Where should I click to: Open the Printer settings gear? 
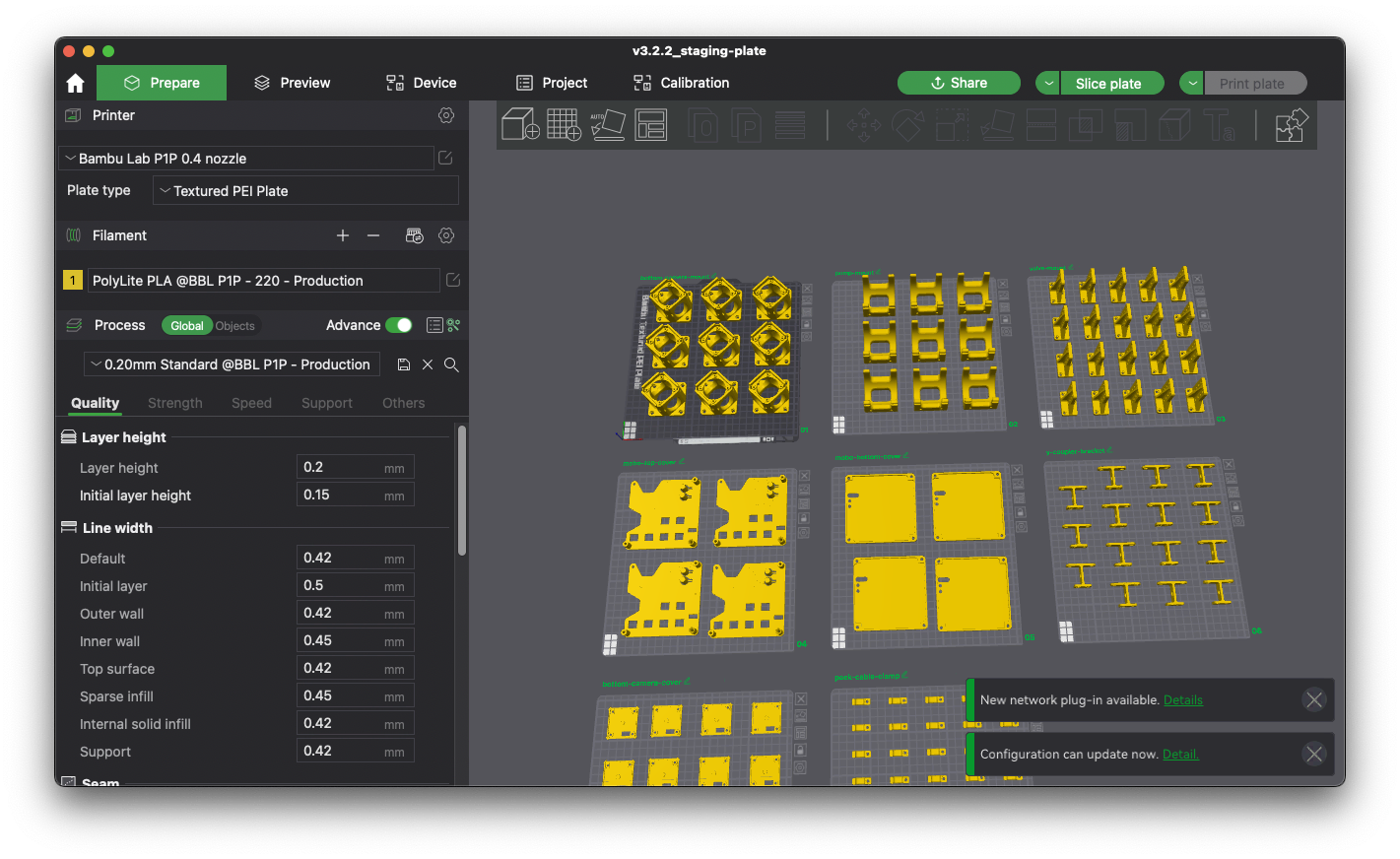pos(446,115)
